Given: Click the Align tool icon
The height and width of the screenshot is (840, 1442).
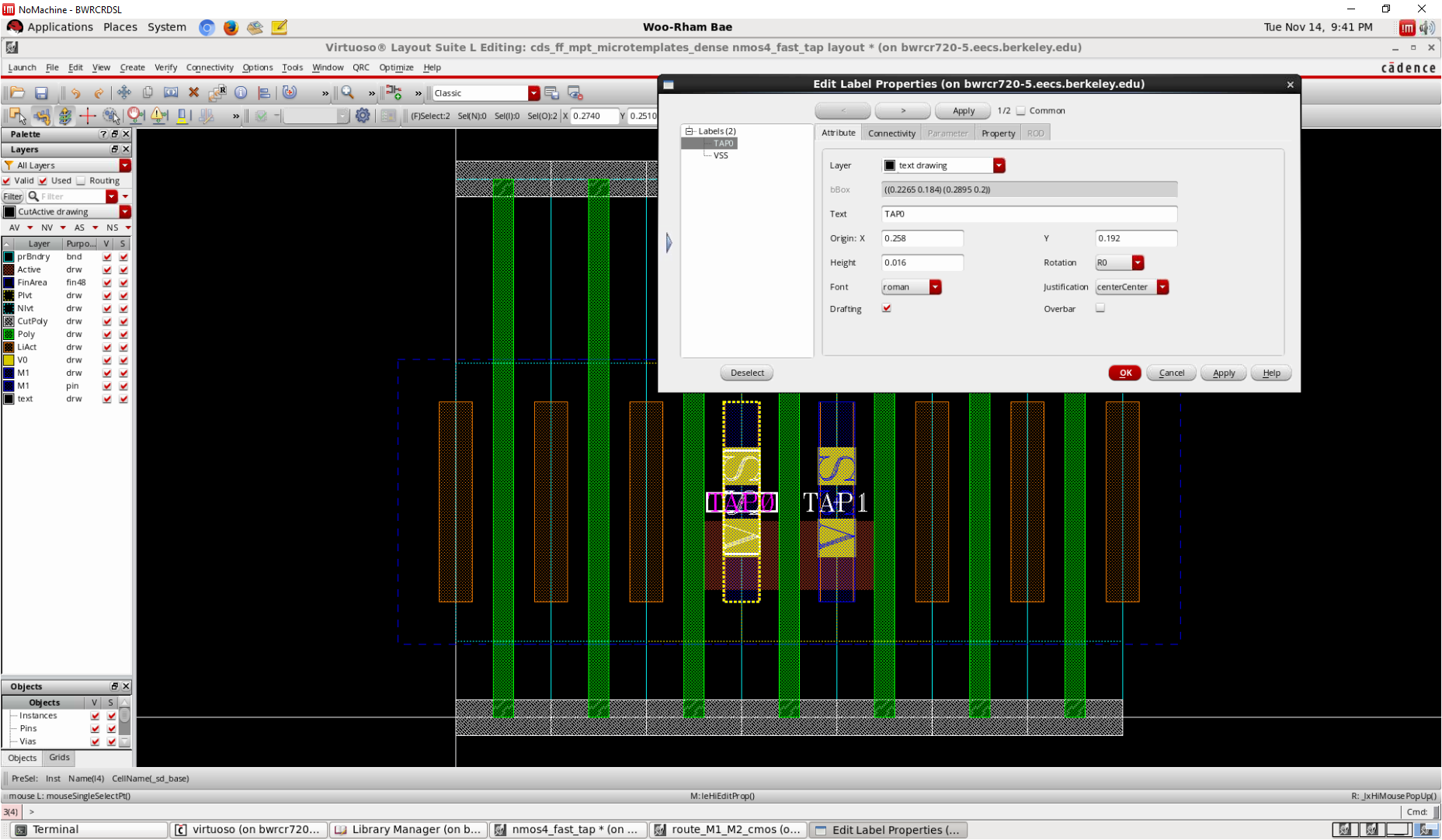Looking at the screenshot, I should 264,92.
